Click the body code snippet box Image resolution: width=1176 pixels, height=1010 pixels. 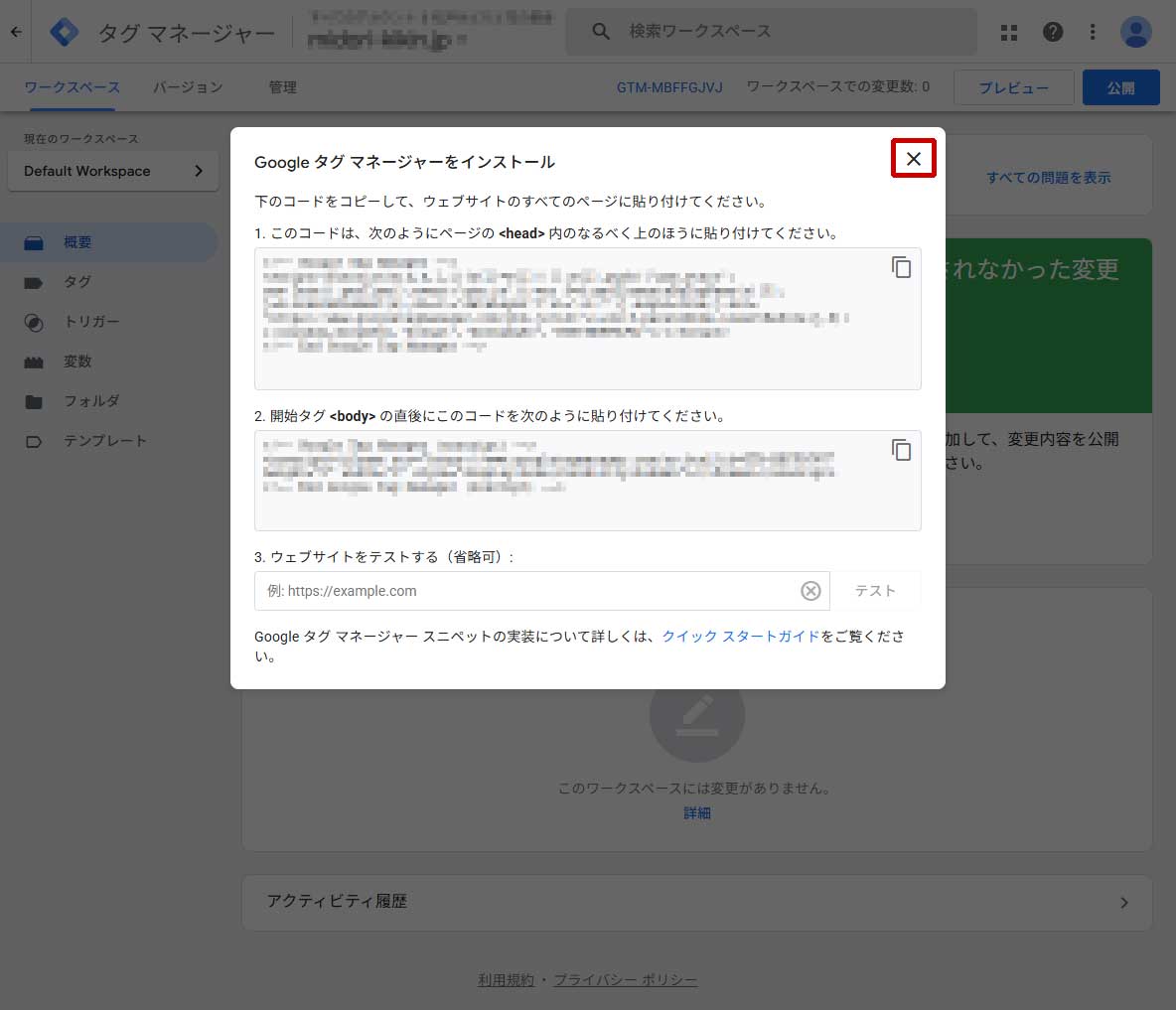(588, 481)
